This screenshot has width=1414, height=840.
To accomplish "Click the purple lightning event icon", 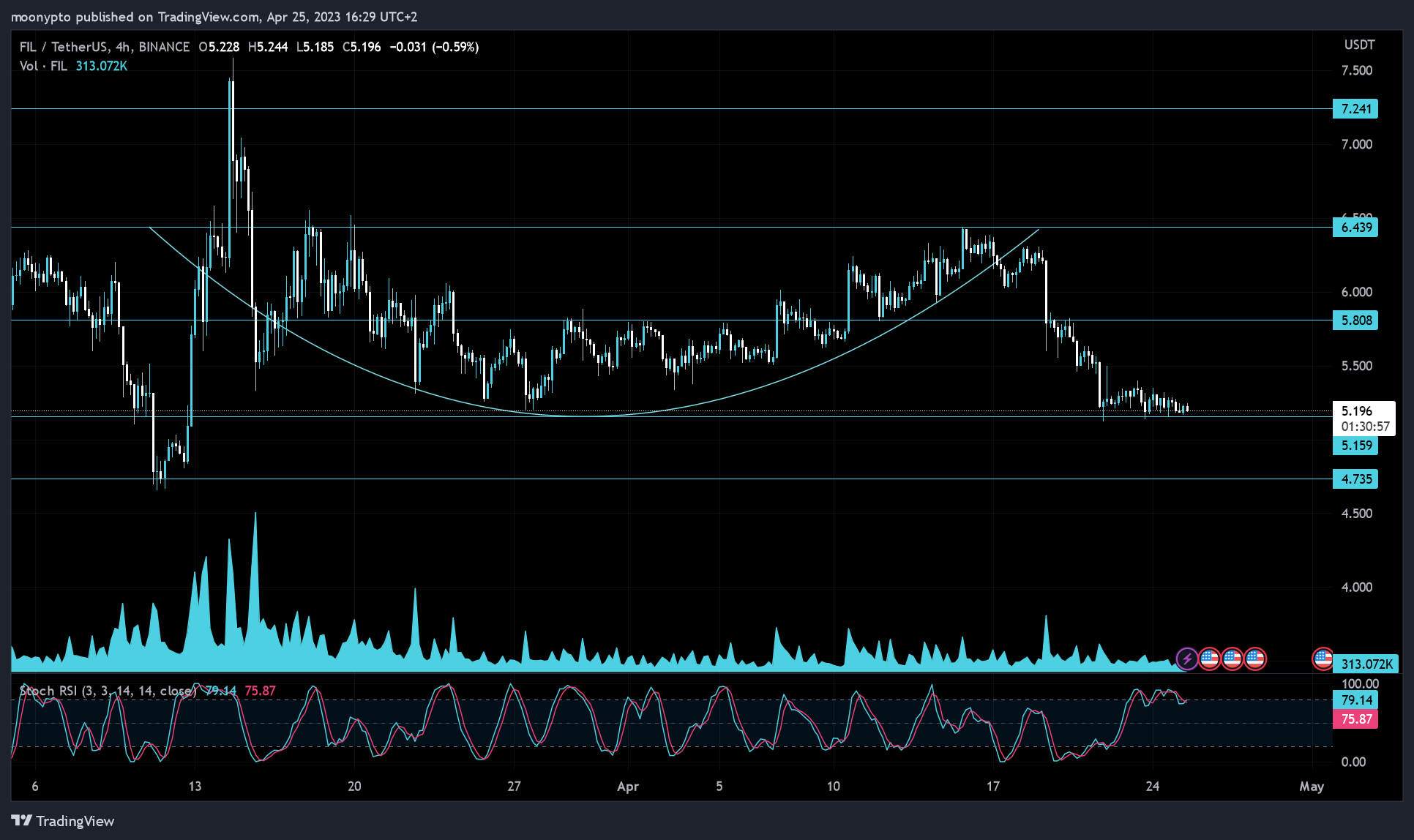I will [1186, 659].
